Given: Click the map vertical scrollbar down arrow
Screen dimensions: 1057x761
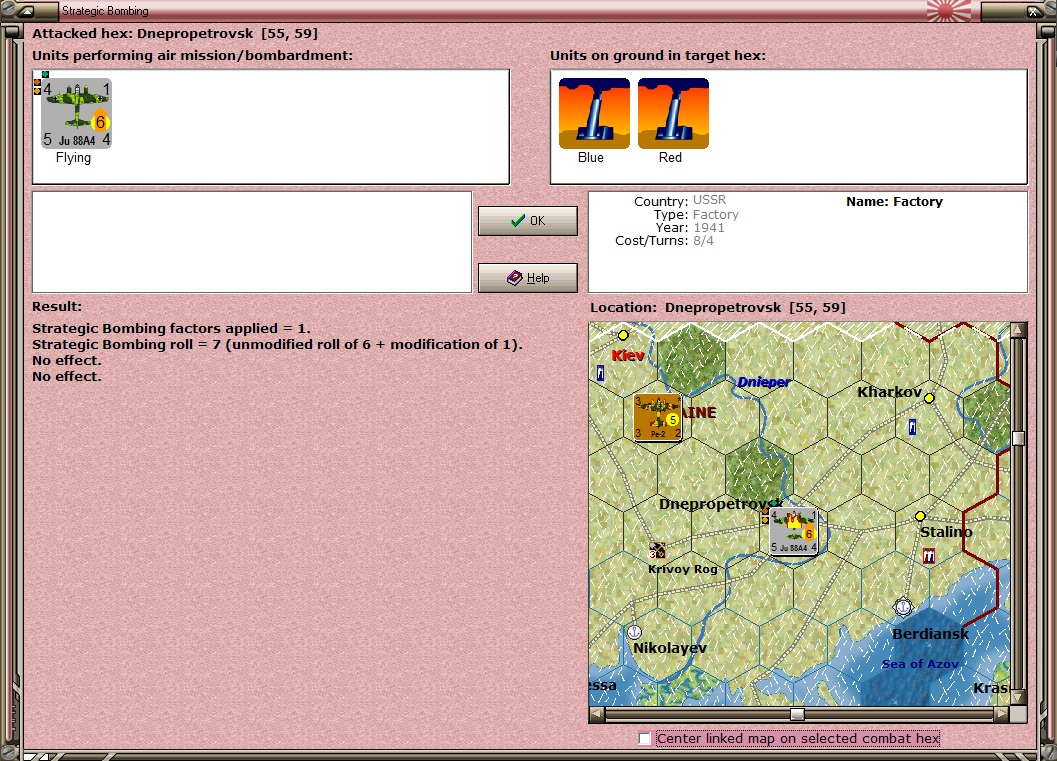Looking at the screenshot, I should tap(1018, 697).
